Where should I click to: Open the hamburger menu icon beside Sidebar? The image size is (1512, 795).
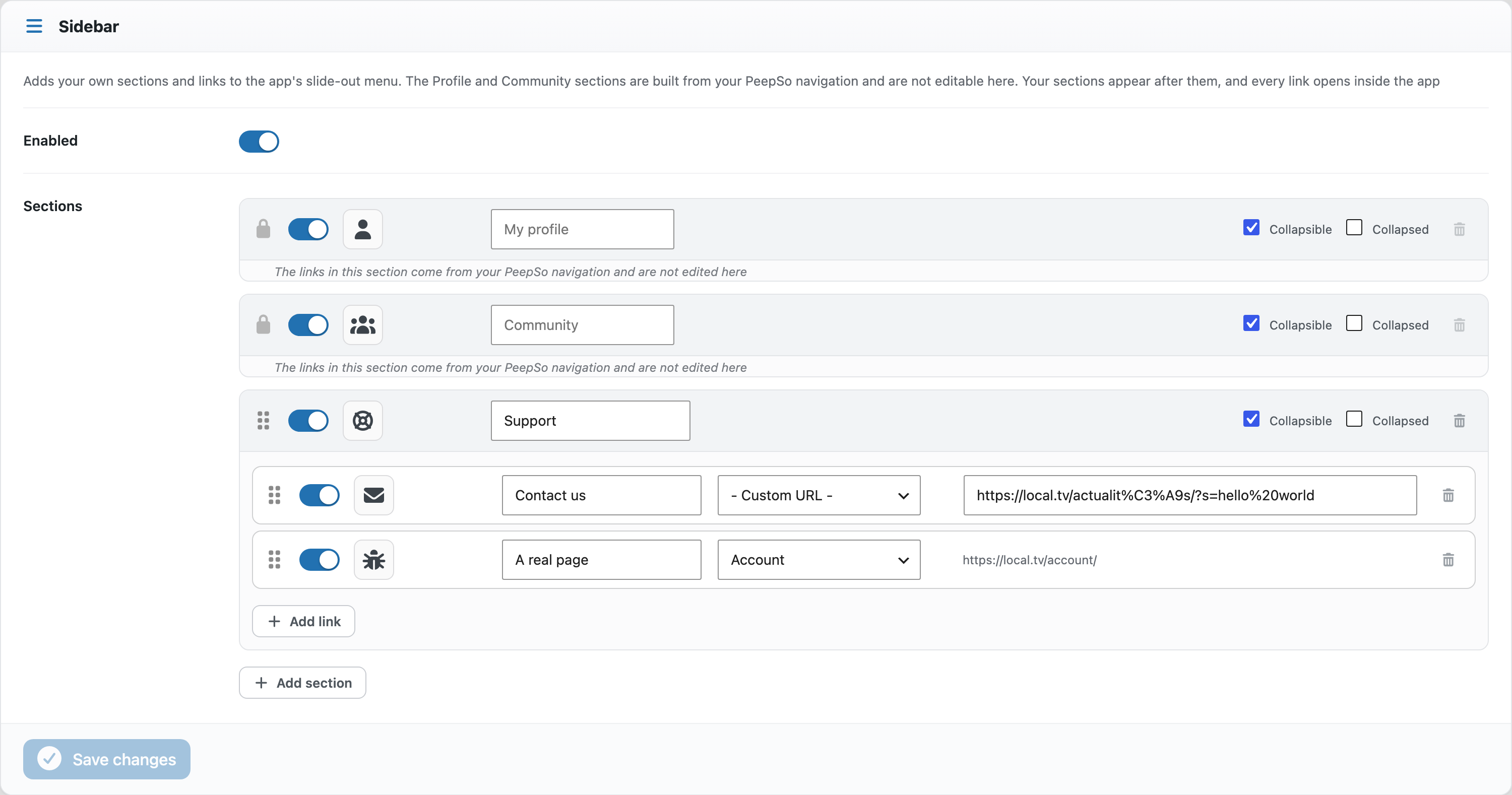tap(34, 26)
